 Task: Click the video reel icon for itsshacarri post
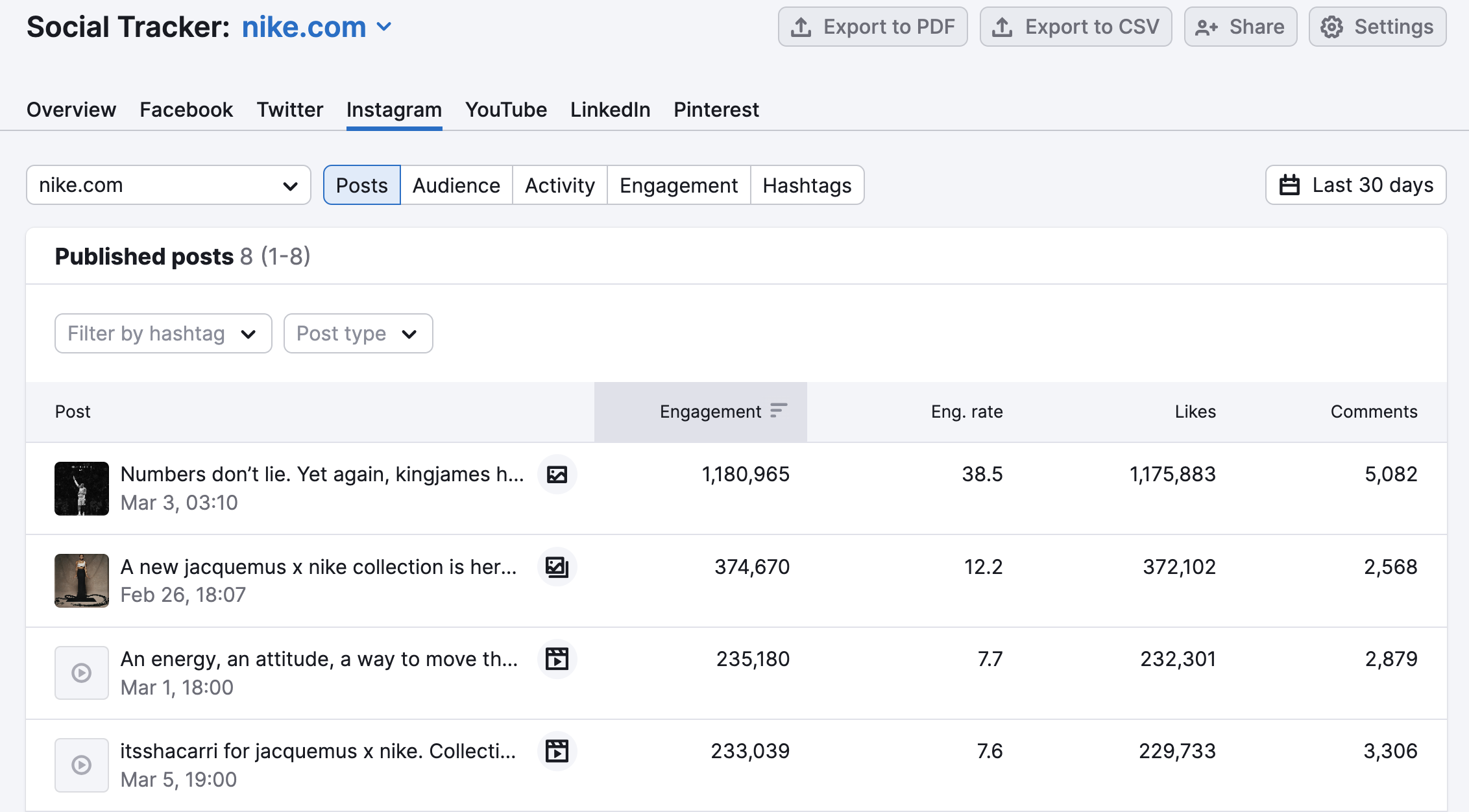click(x=557, y=752)
